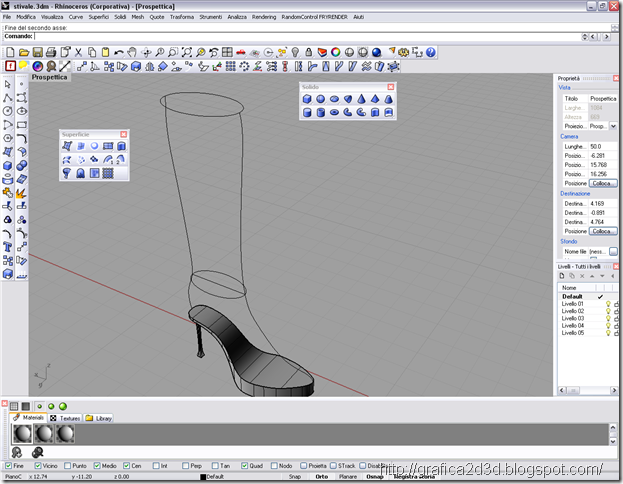The width and height of the screenshot is (623, 484).
Task: Select the Sphere tool in Solido palette
Action: coord(320,99)
